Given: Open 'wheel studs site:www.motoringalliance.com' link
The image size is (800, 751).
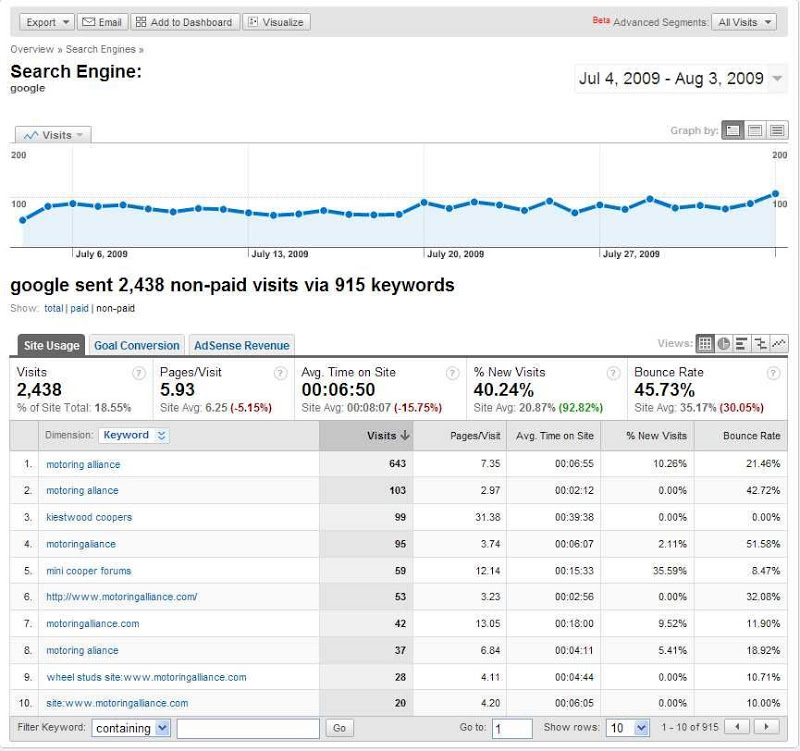Looking at the screenshot, I should click(146, 677).
